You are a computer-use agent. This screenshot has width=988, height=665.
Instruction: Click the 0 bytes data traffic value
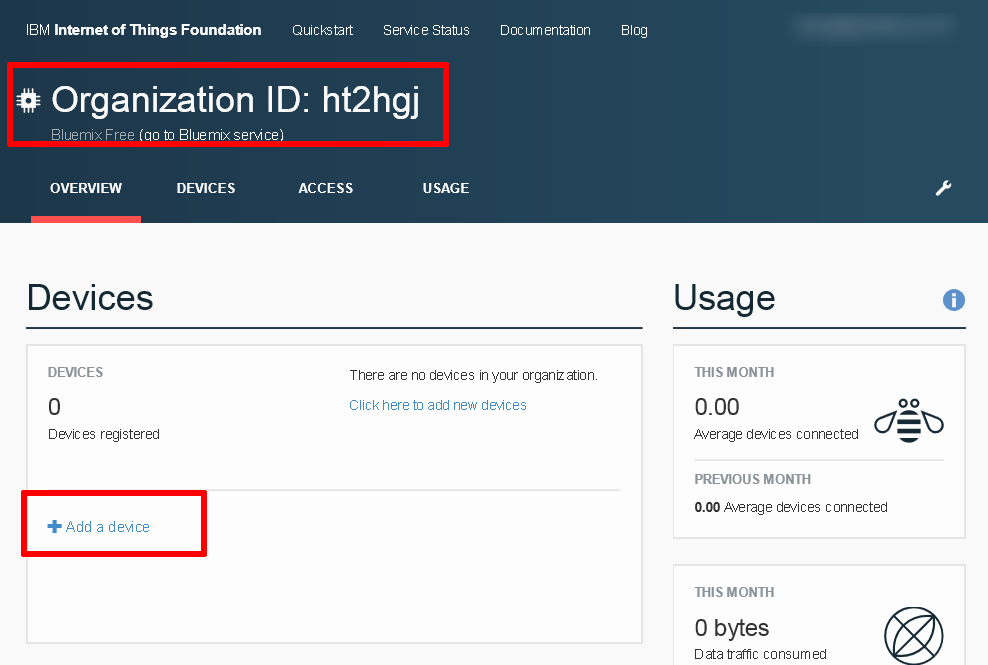point(732,628)
